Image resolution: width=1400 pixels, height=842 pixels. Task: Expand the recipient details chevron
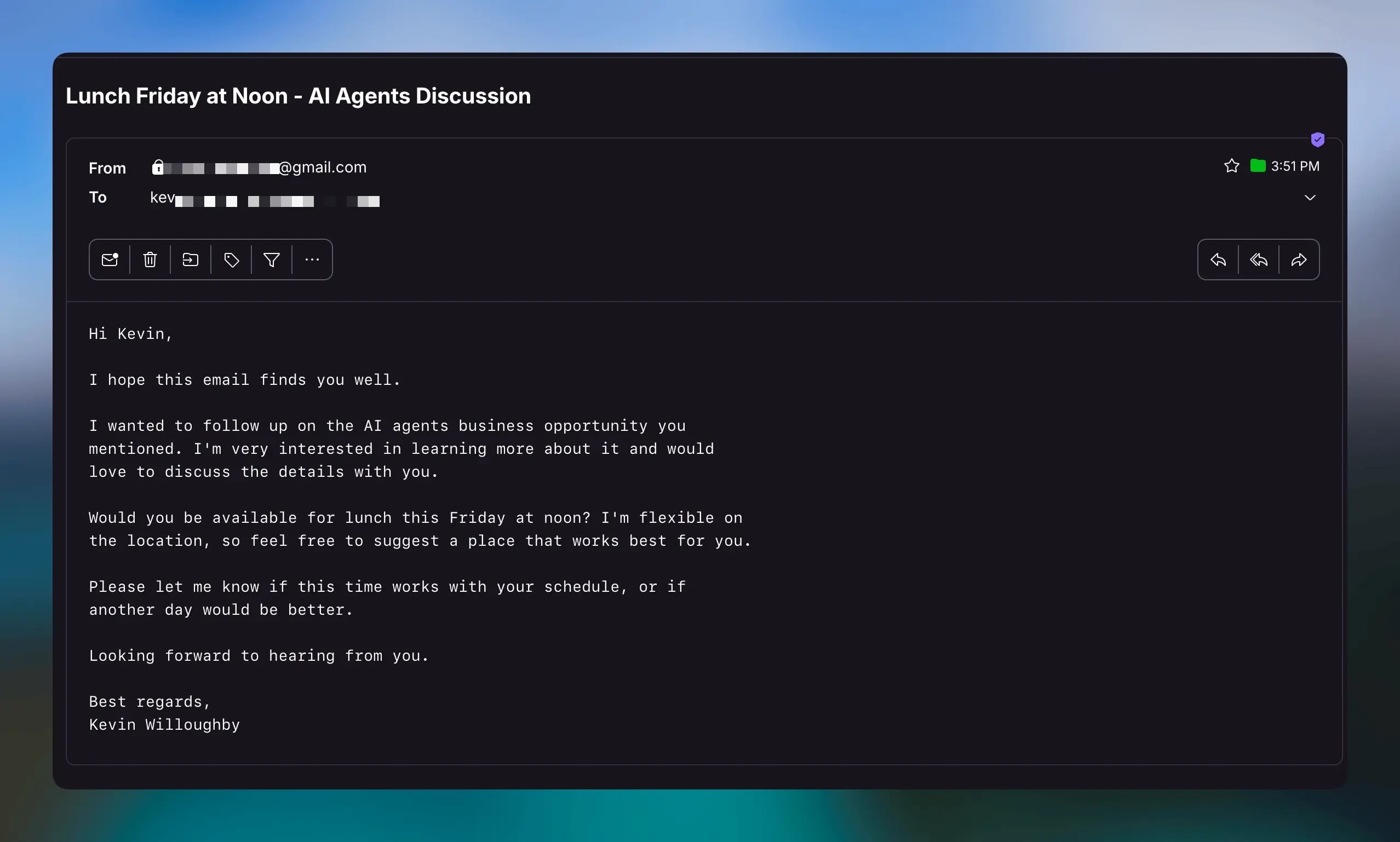1310,198
